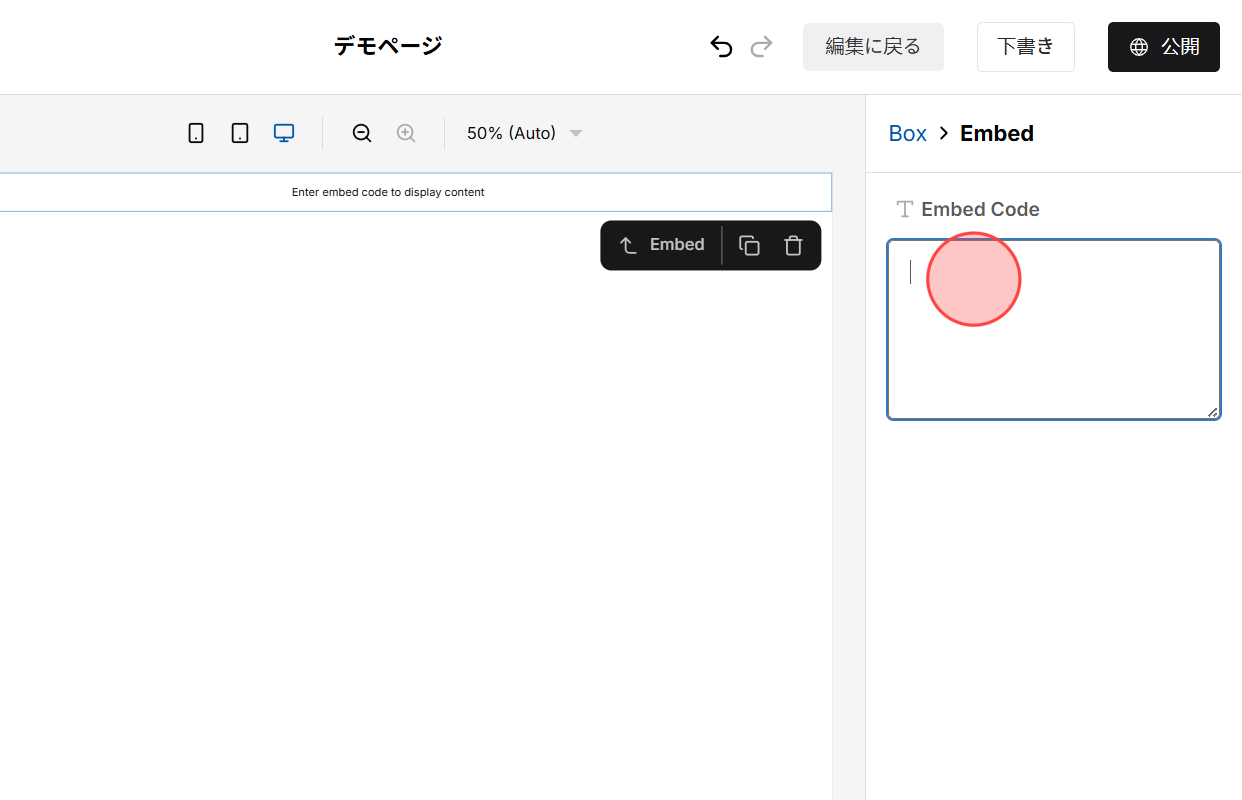This screenshot has height=800, width=1242.
Task: Expand zoom options with the chevron arrow
Action: [575, 132]
